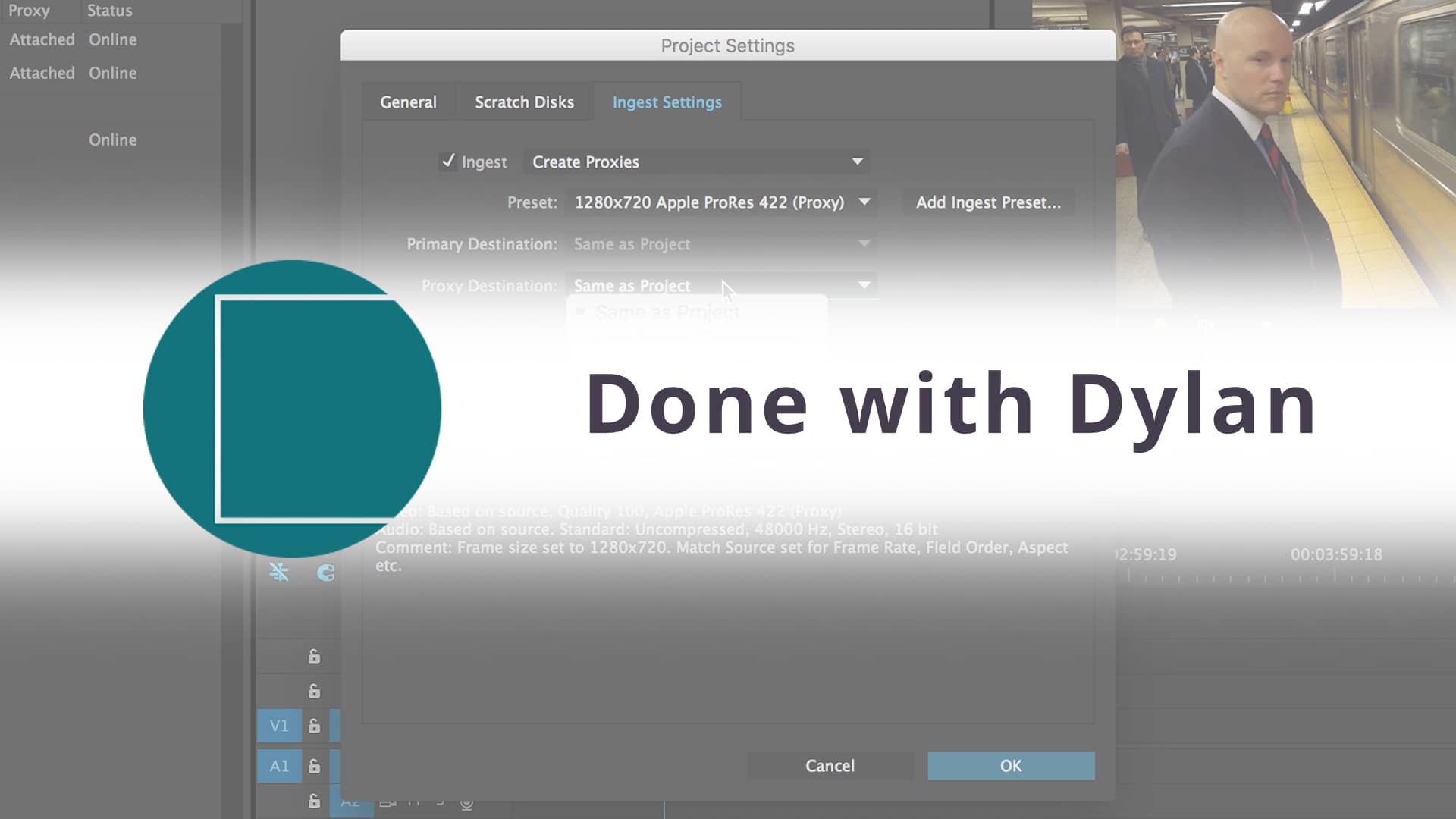Toggle the V1 track targeting button

click(279, 726)
